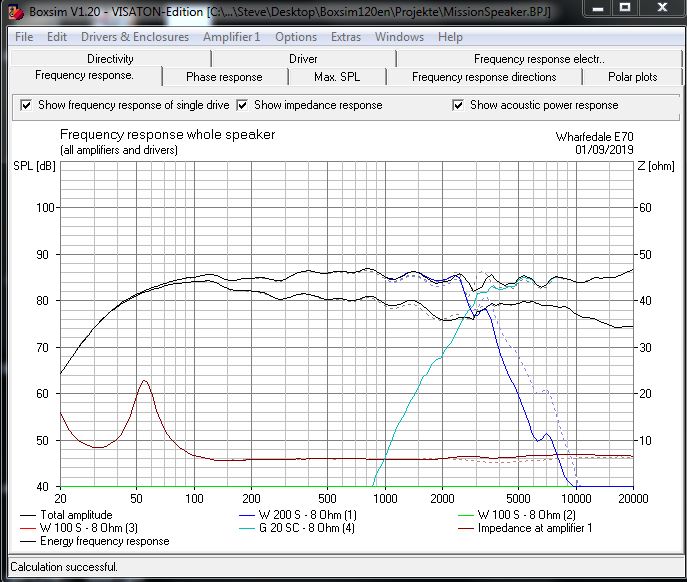Screen dimensions: 687x582
Task: Click the 'Z [ohm]' axis label
Action: (x=656, y=166)
